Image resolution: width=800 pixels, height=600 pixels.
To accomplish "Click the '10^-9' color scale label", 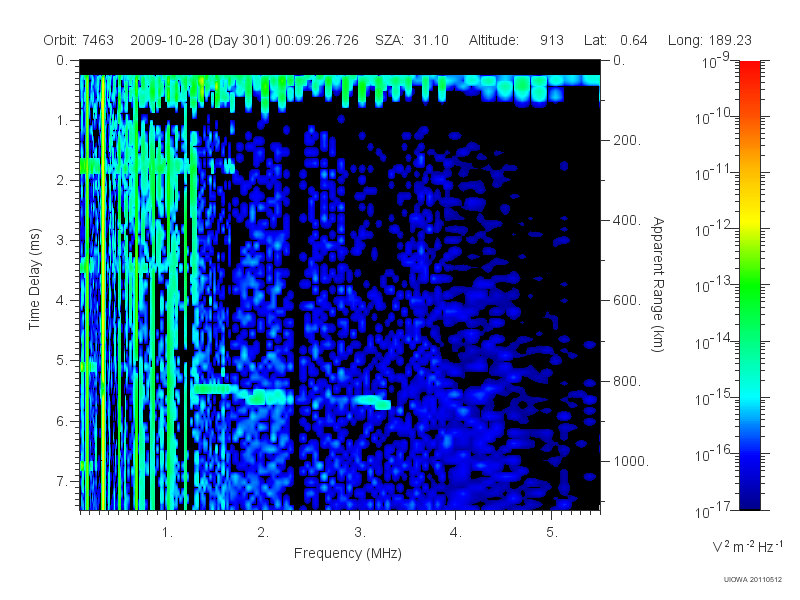I will 716,61.
